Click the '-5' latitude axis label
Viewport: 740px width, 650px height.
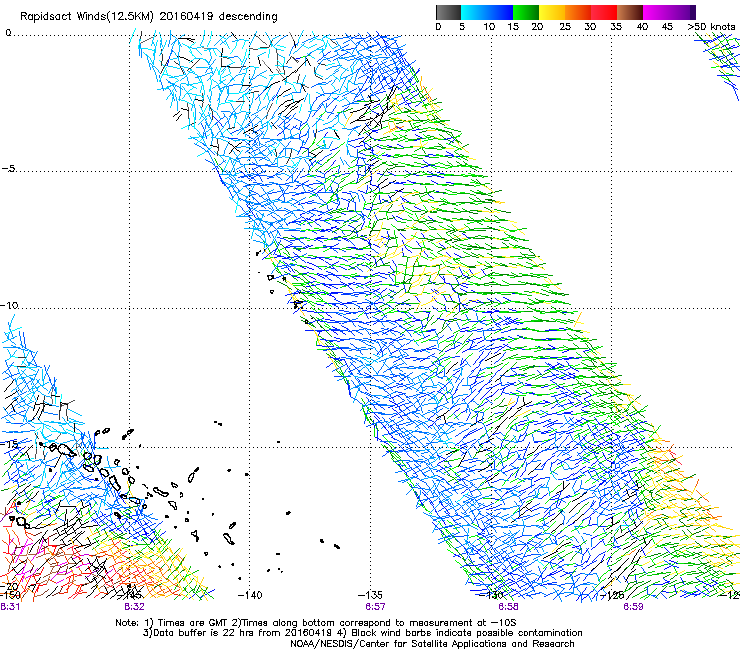point(8,168)
